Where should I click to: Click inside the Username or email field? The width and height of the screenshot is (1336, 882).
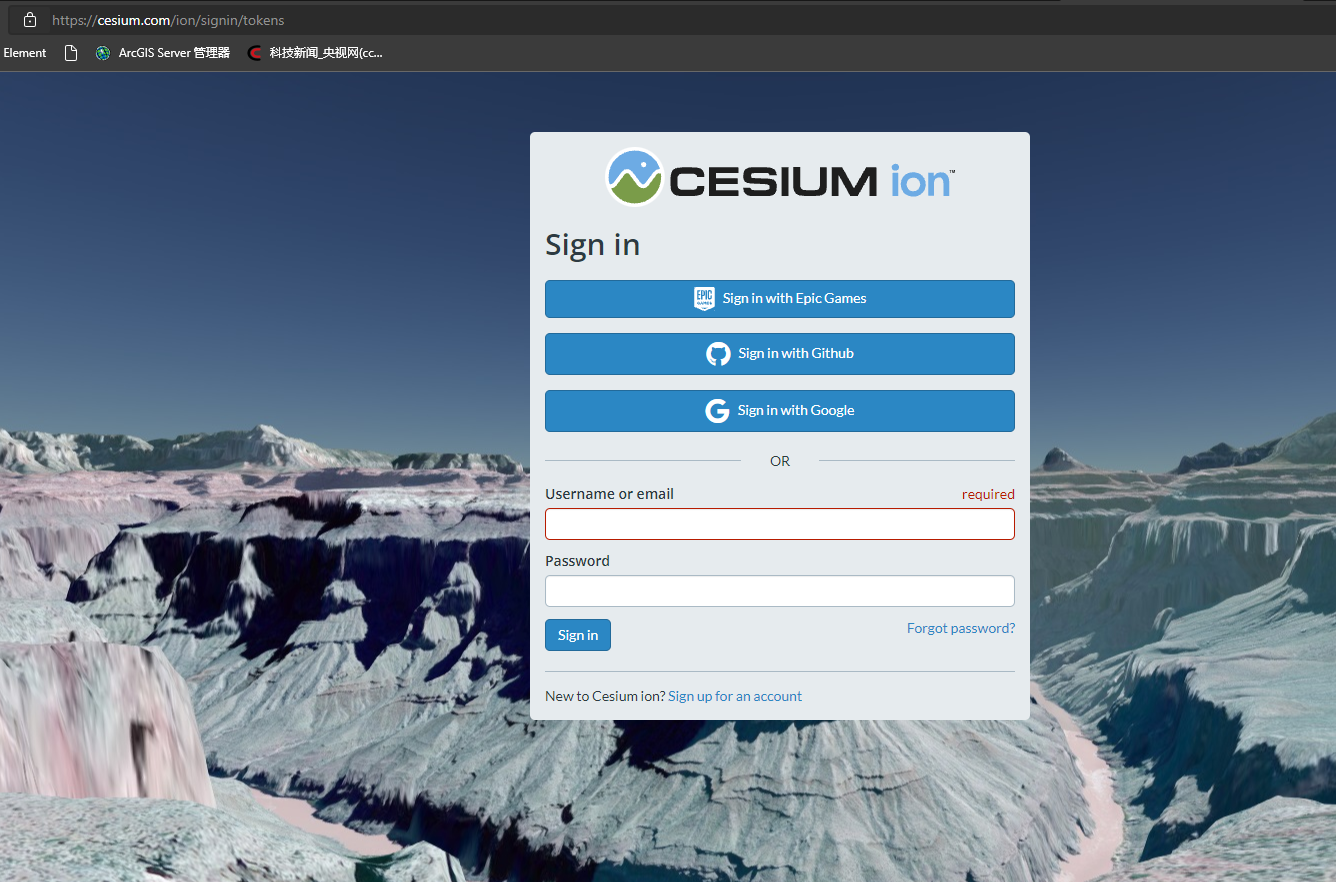(780, 523)
